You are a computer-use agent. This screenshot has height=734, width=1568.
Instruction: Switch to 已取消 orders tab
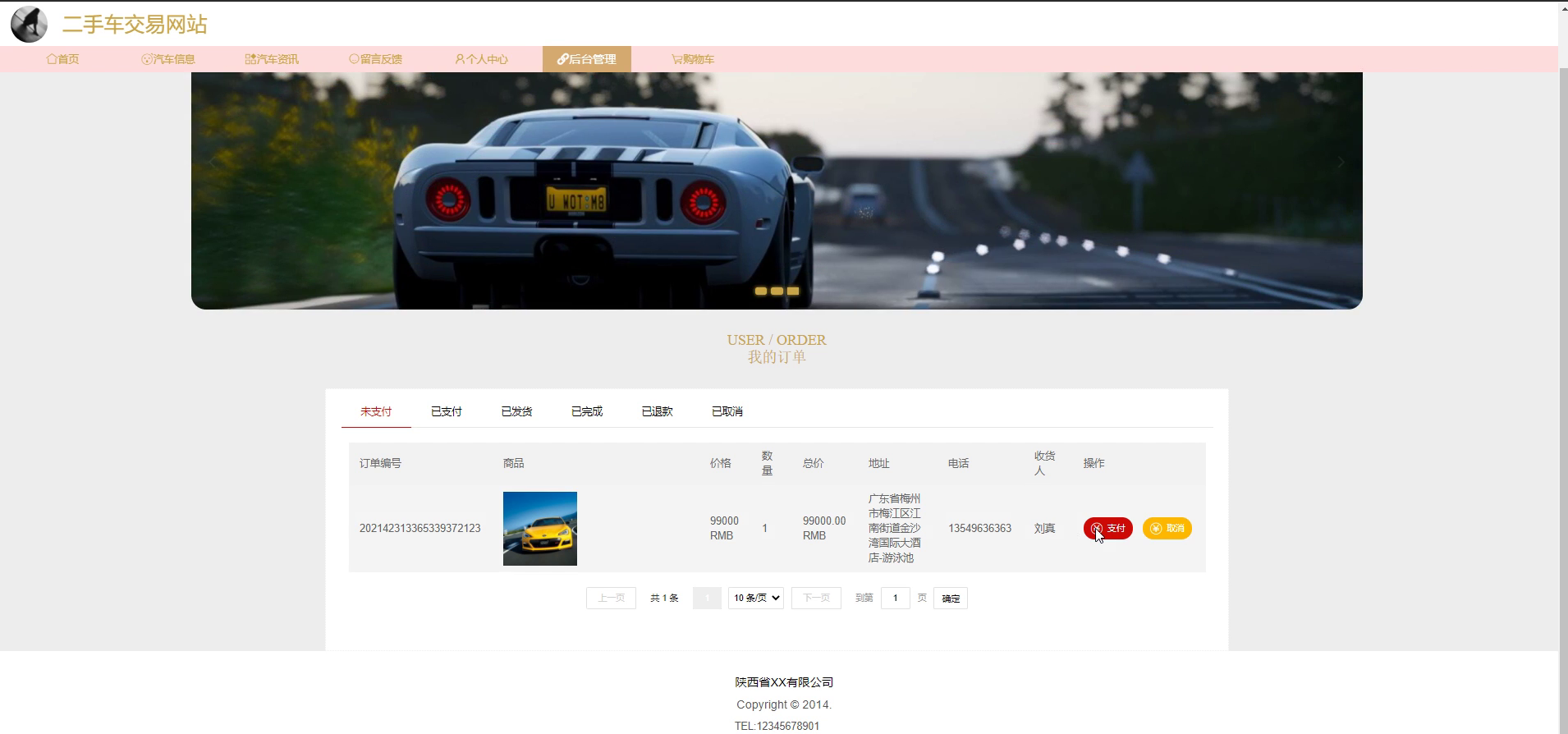(727, 411)
